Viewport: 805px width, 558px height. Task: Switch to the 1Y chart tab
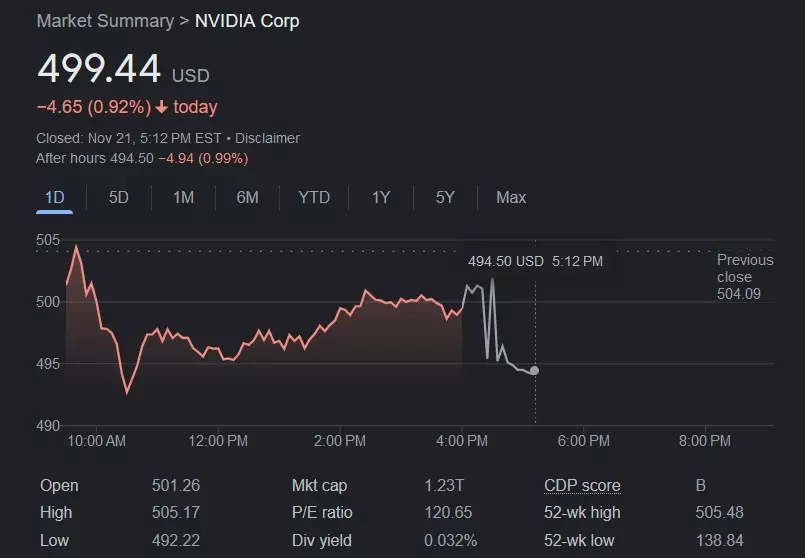click(x=381, y=198)
